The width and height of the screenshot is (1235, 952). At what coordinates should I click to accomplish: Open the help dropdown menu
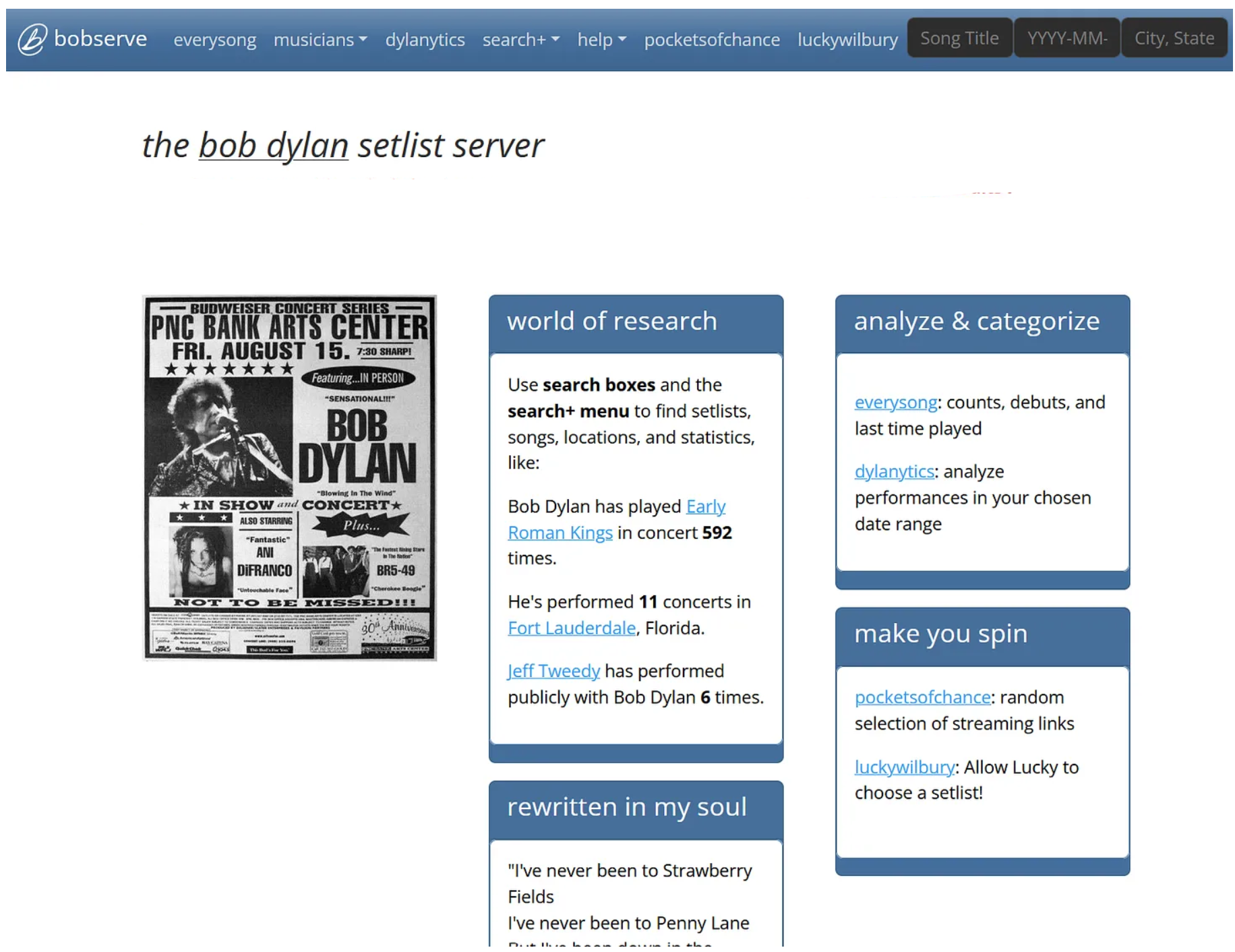[x=601, y=40]
